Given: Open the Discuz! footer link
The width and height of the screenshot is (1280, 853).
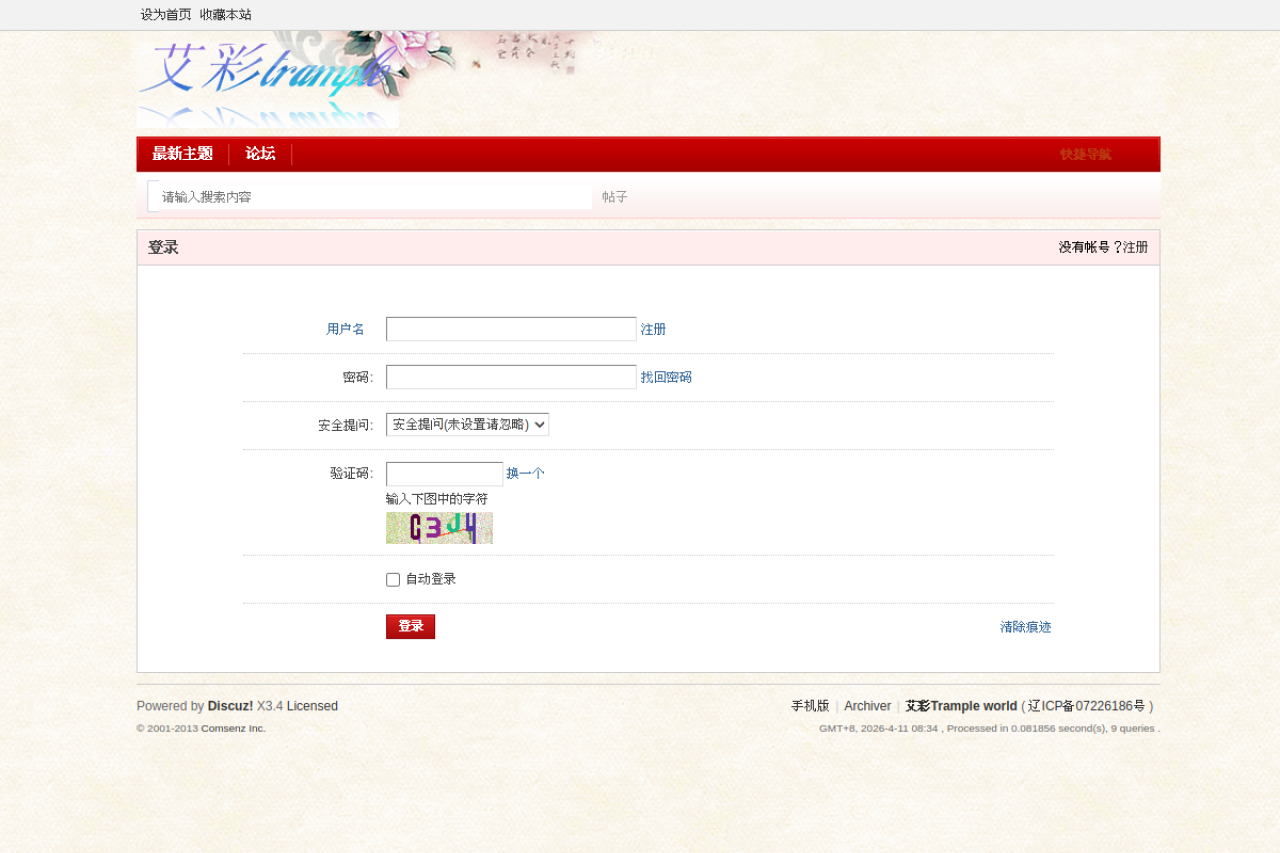Looking at the screenshot, I should [x=230, y=706].
